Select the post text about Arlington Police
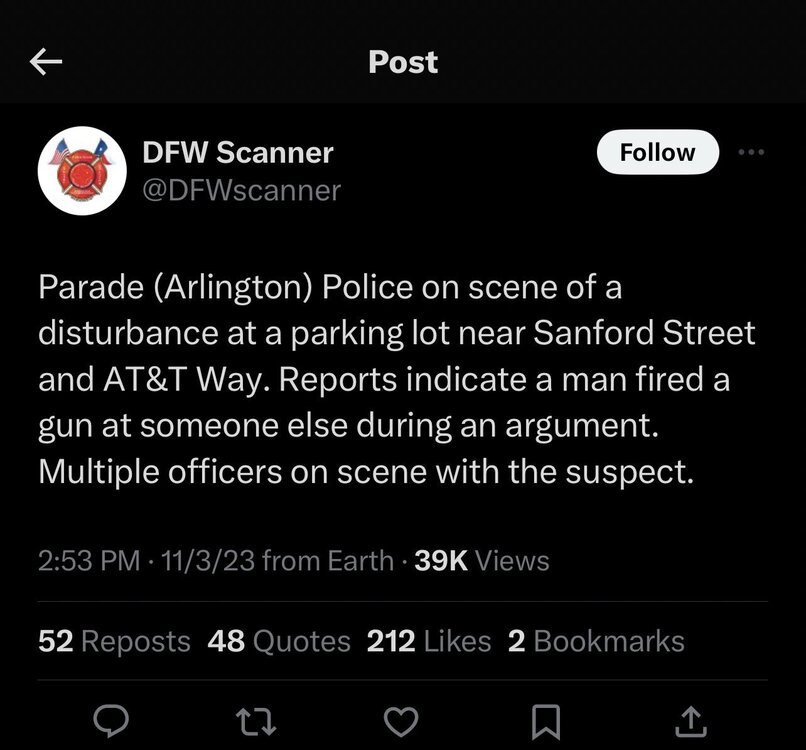Viewport: 806px width, 750px height. 397,379
